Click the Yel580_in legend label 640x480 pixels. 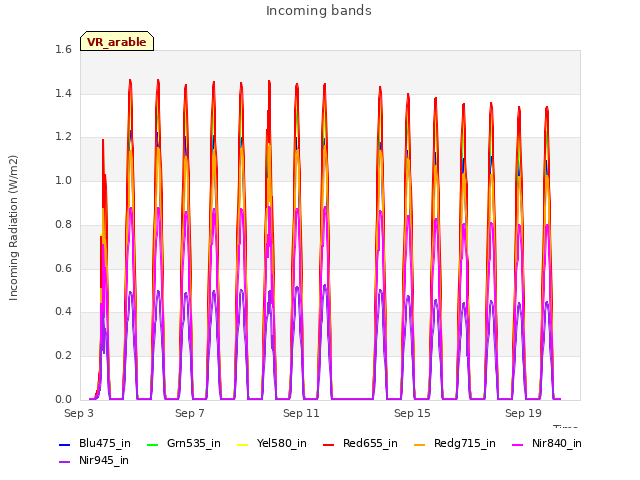(x=282, y=444)
